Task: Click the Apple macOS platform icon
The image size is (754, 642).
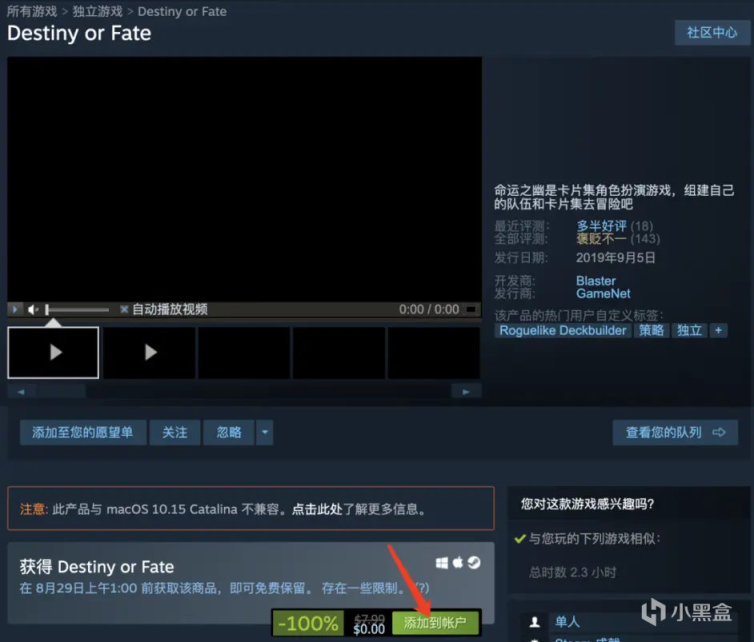Action: 458,562
